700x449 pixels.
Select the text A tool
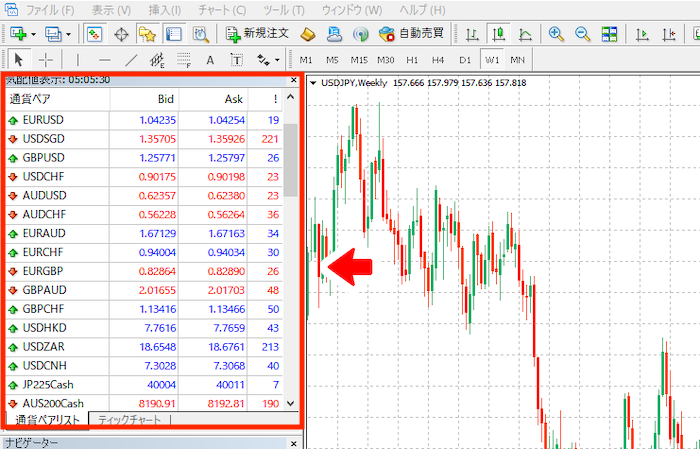tap(210, 60)
